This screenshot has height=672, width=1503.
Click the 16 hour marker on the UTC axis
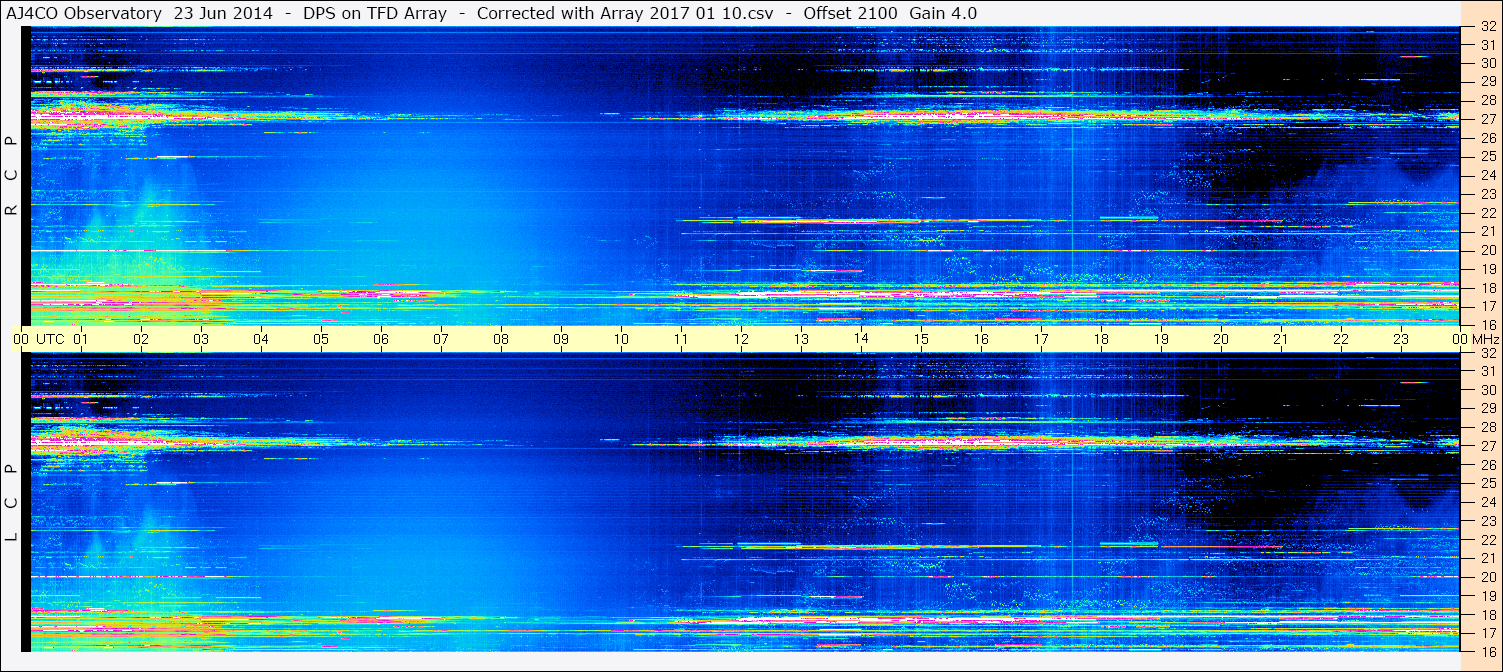pyautogui.click(x=981, y=339)
